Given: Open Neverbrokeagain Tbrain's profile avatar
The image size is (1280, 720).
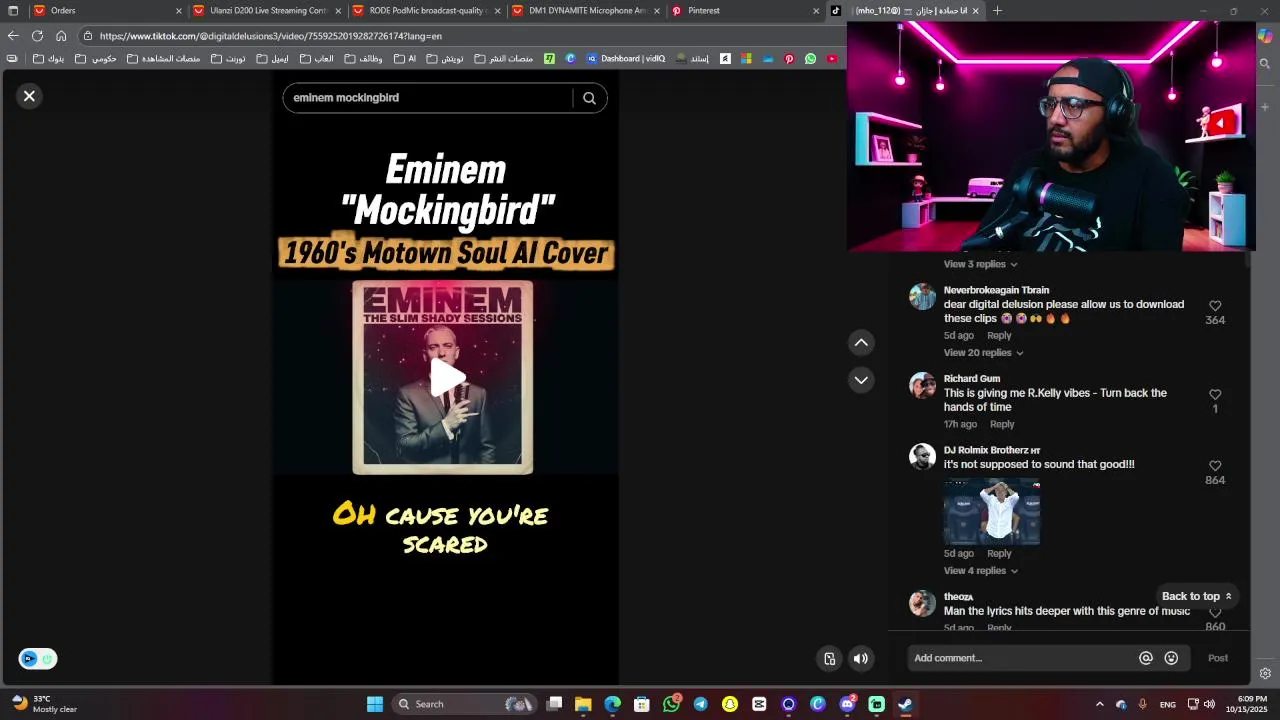Looking at the screenshot, I should tap(922, 297).
